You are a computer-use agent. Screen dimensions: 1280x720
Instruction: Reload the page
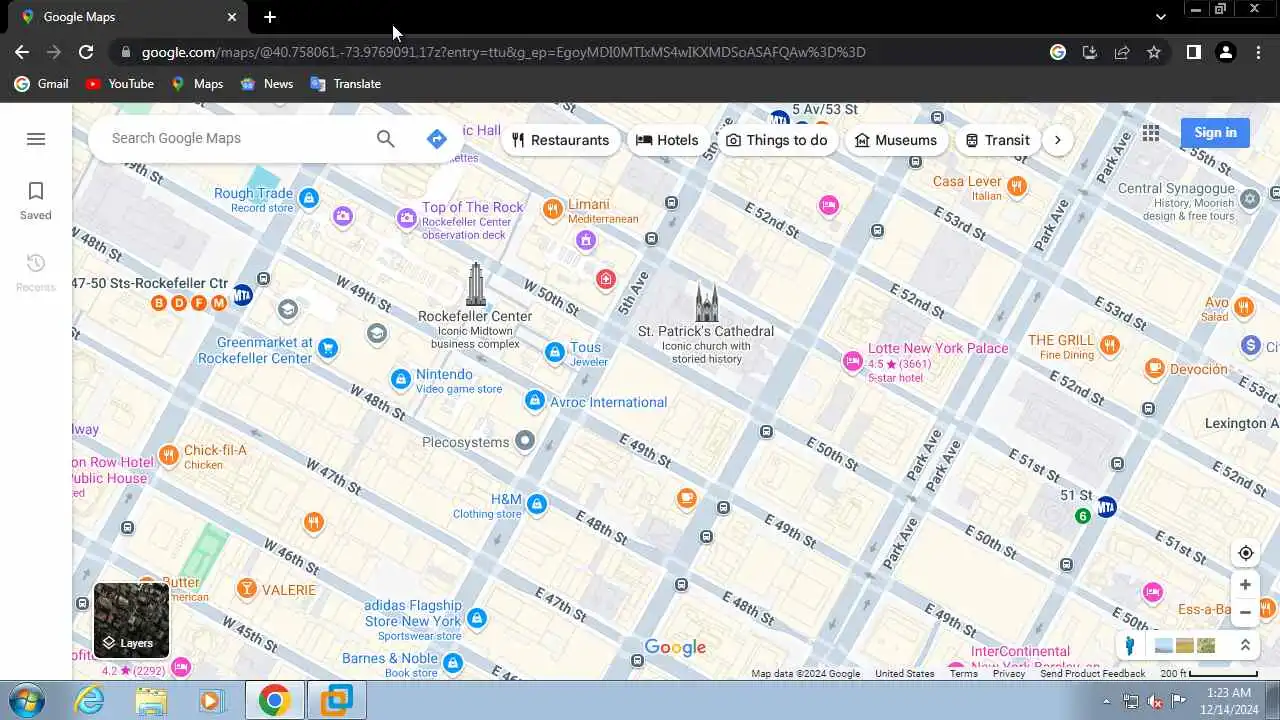click(x=86, y=52)
